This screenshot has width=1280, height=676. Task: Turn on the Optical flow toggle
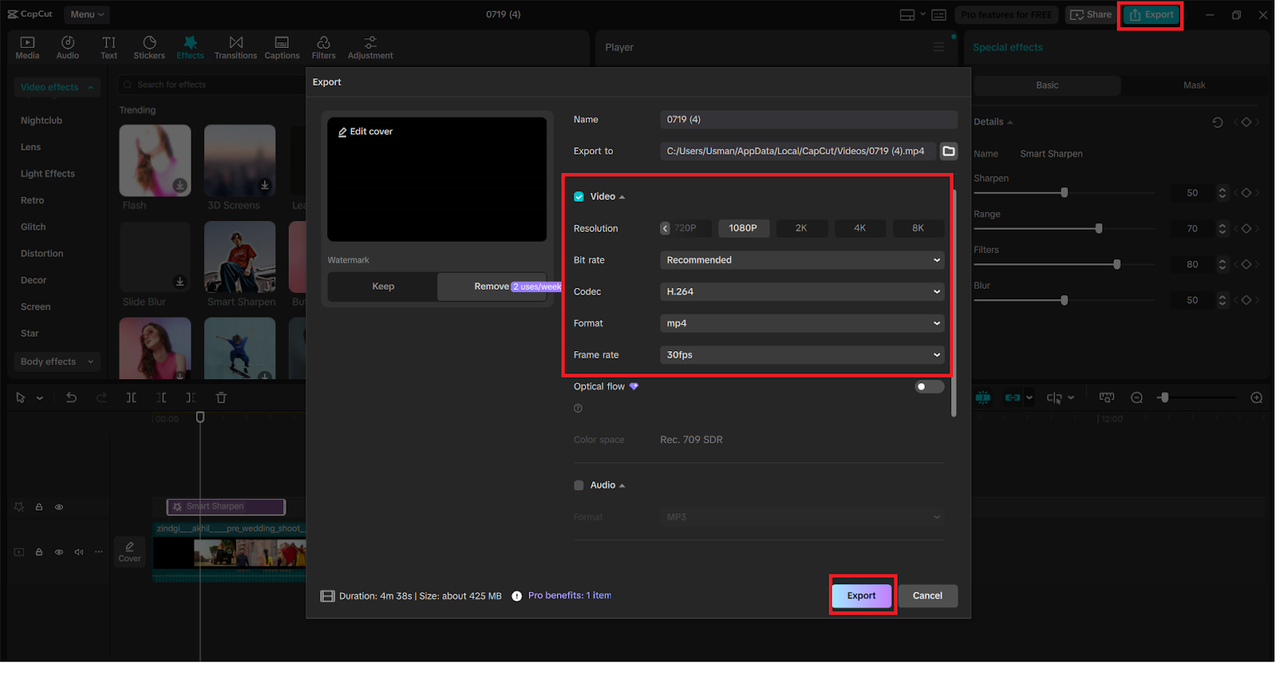point(929,387)
